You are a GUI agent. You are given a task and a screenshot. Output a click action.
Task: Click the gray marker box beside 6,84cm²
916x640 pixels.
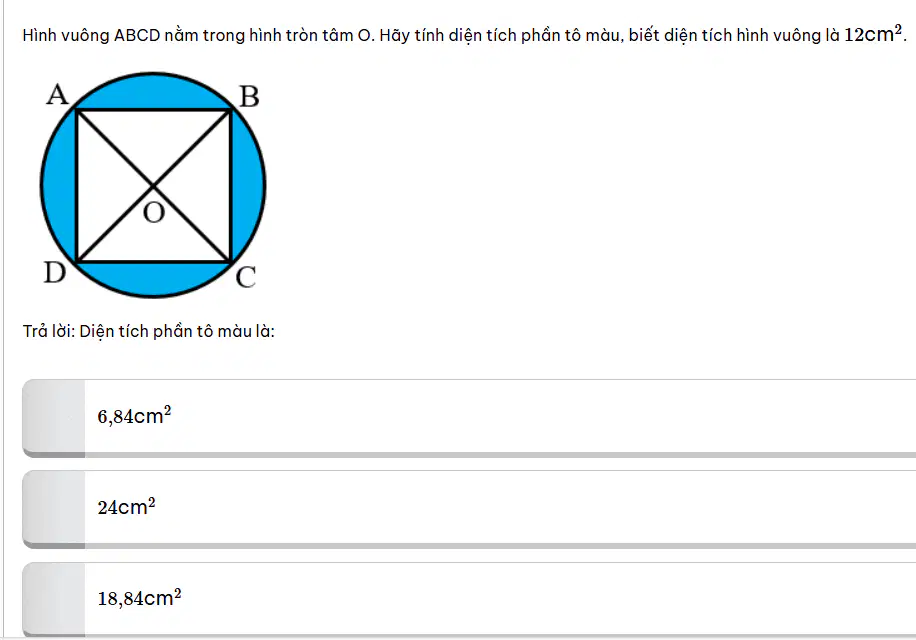point(54,418)
